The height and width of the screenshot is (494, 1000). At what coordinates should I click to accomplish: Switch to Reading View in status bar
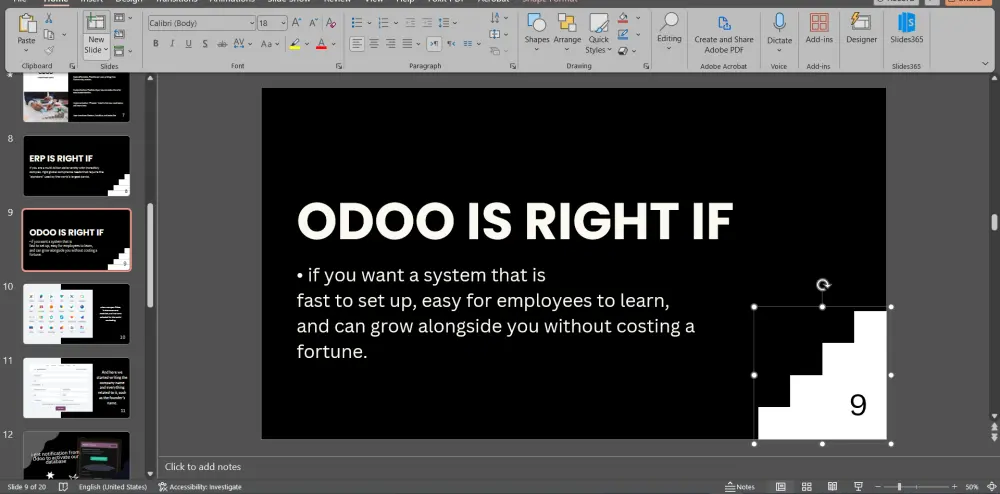(x=832, y=487)
